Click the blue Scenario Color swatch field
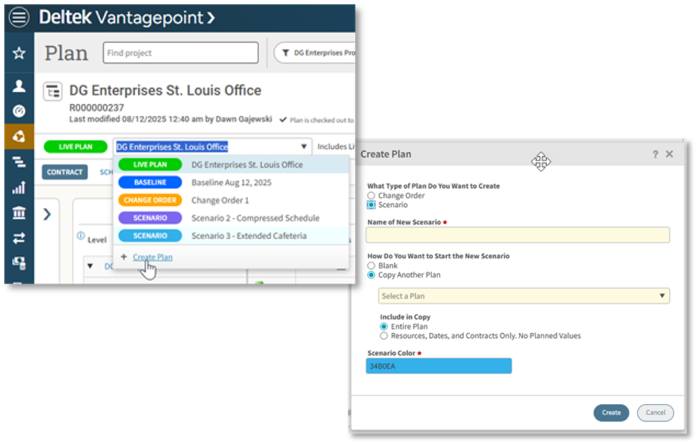This screenshot has width=700, height=447. coord(439,366)
